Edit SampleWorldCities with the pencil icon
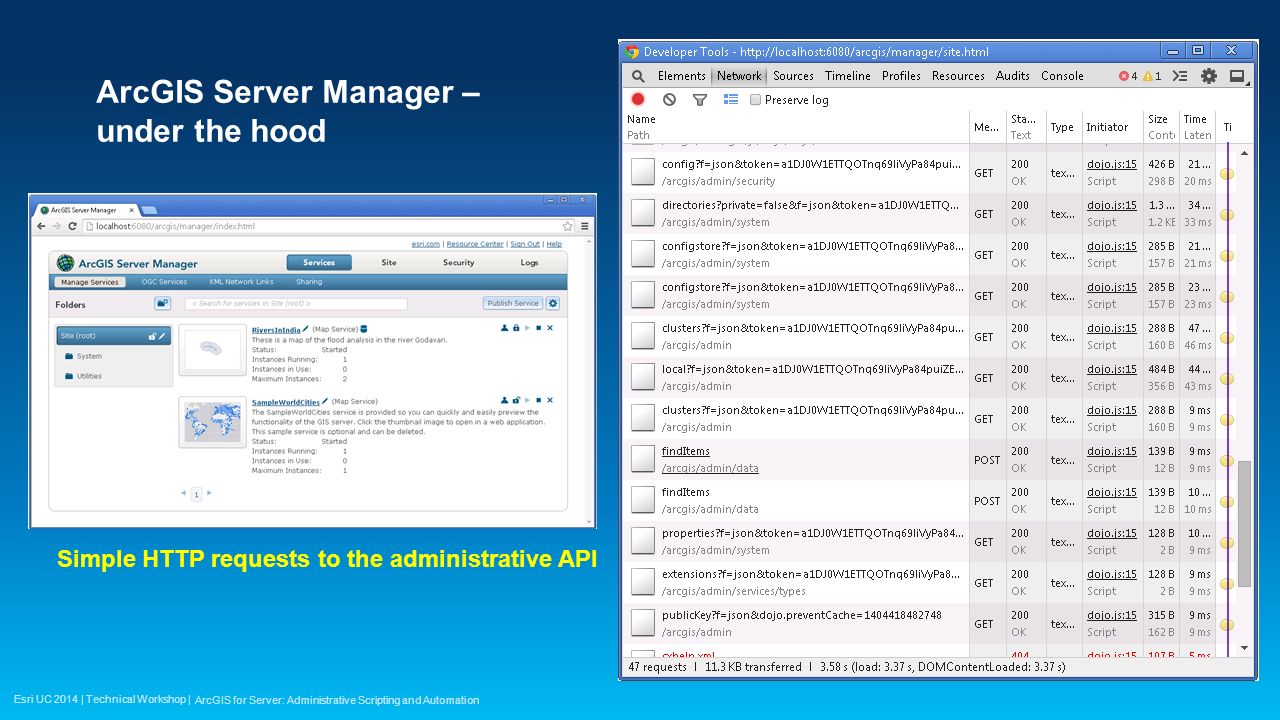This screenshot has width=1280, height=720. click(x=325, y=401)
